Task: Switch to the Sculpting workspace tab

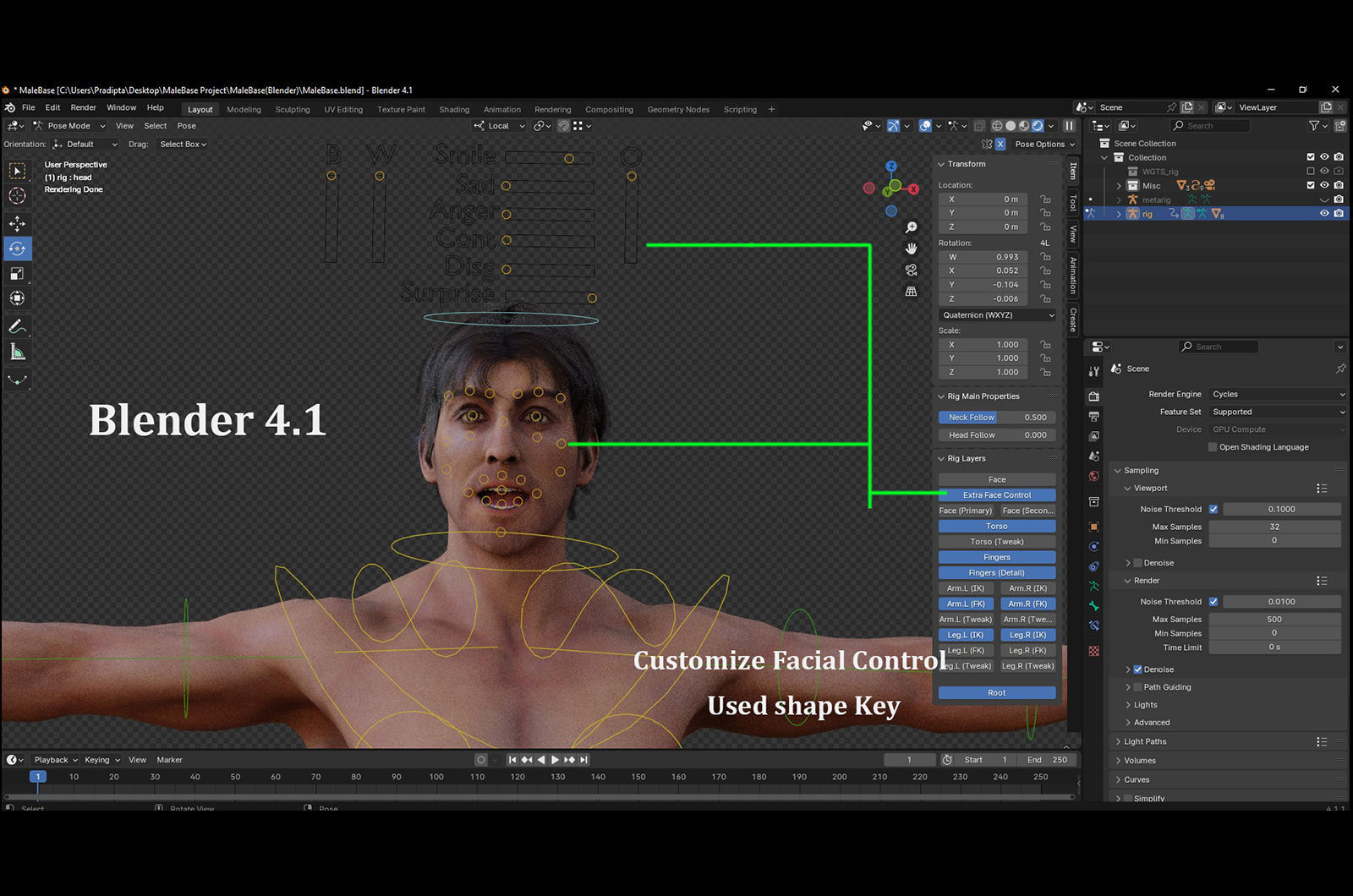Action: [293, 110]
